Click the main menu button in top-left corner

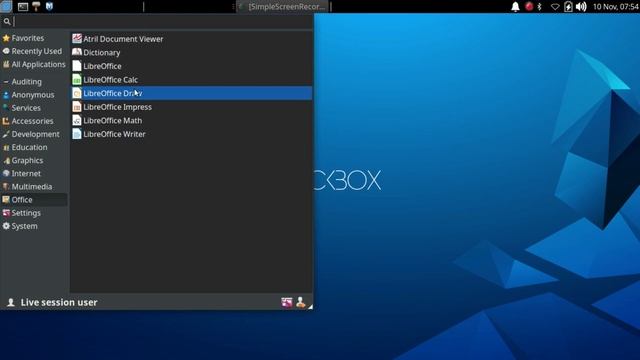click(x=6, y=6)
